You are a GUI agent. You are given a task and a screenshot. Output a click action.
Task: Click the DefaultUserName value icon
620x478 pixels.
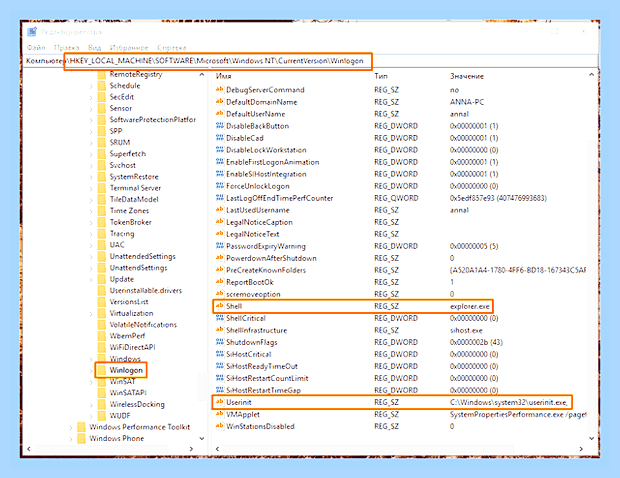coord(219,114)
